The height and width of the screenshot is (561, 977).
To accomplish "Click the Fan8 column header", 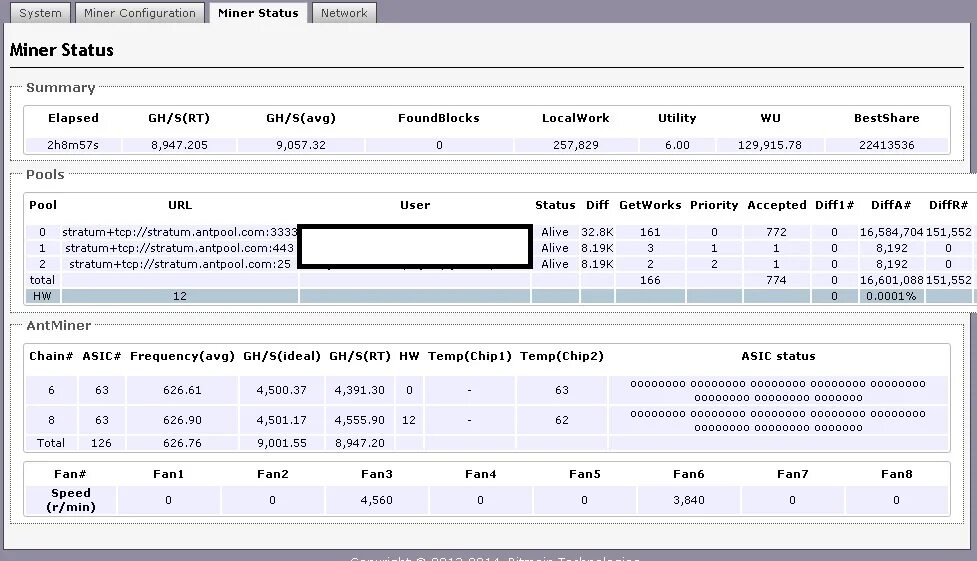I will coord(896,474).
